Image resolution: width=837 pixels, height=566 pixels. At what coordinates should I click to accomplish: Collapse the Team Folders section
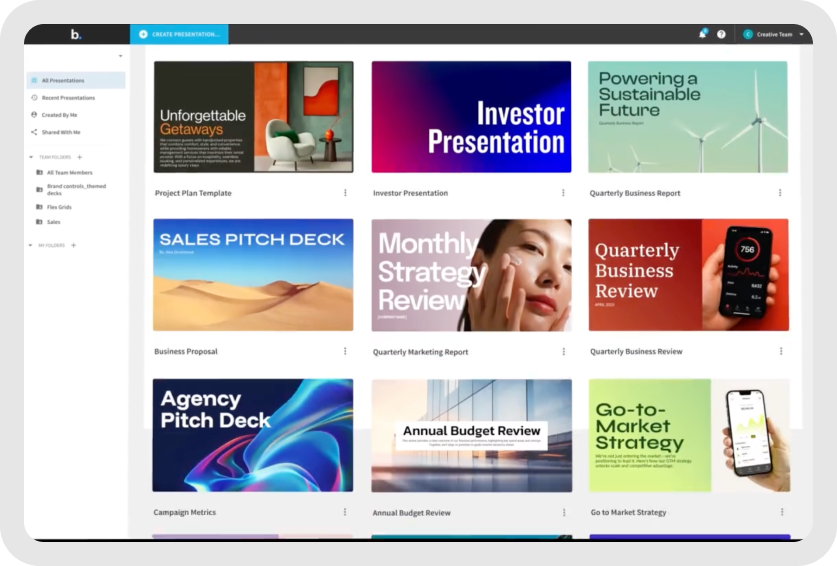click(x=31, y=157)
